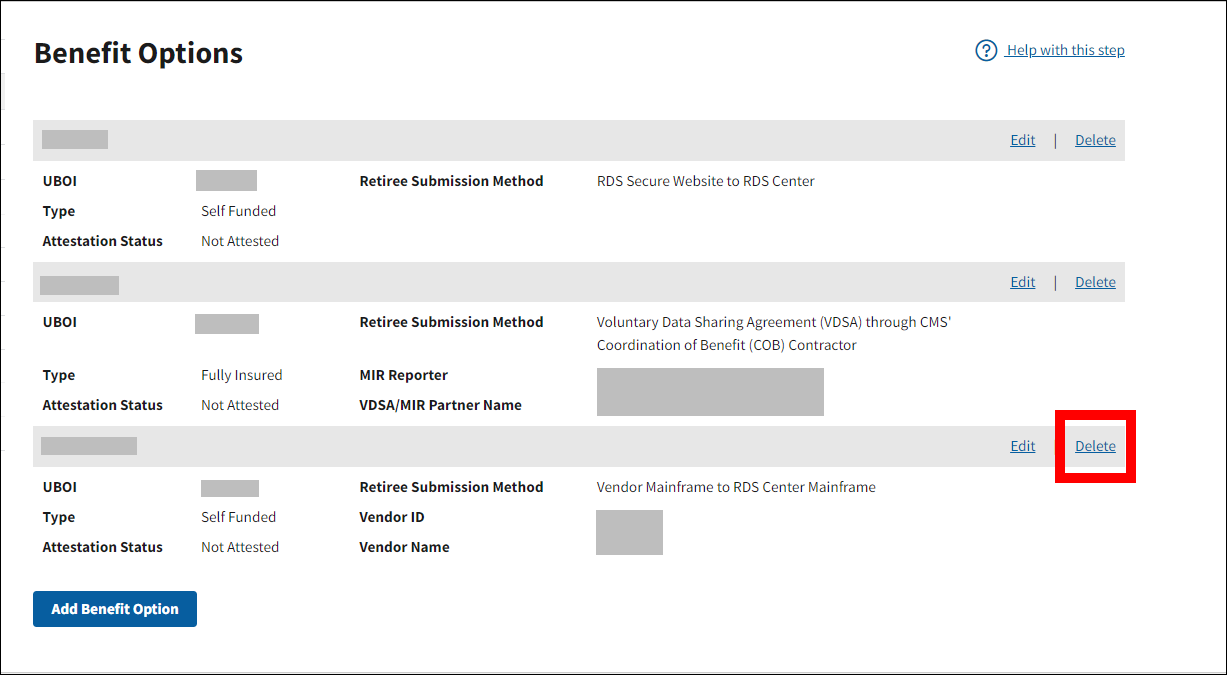1227x675 pixels.
Task: Select the first benefit option's redacted name
Action: (x=75, y=140)
